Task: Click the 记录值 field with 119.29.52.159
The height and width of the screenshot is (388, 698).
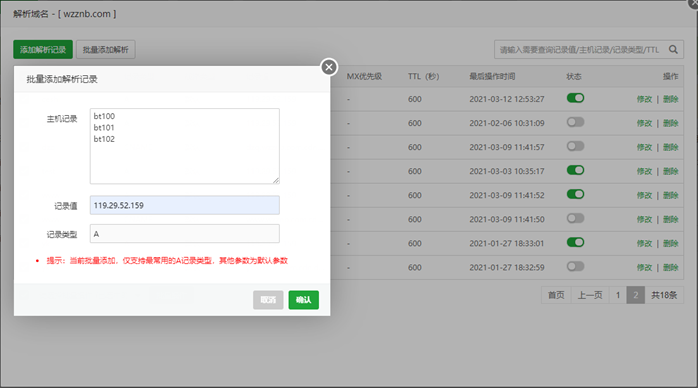Action: point(185,205)
